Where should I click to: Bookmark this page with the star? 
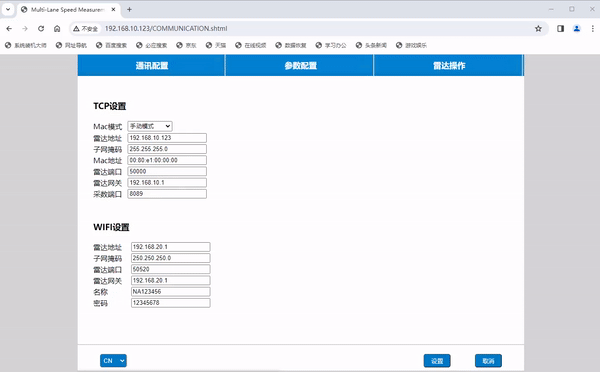point(538,29)
